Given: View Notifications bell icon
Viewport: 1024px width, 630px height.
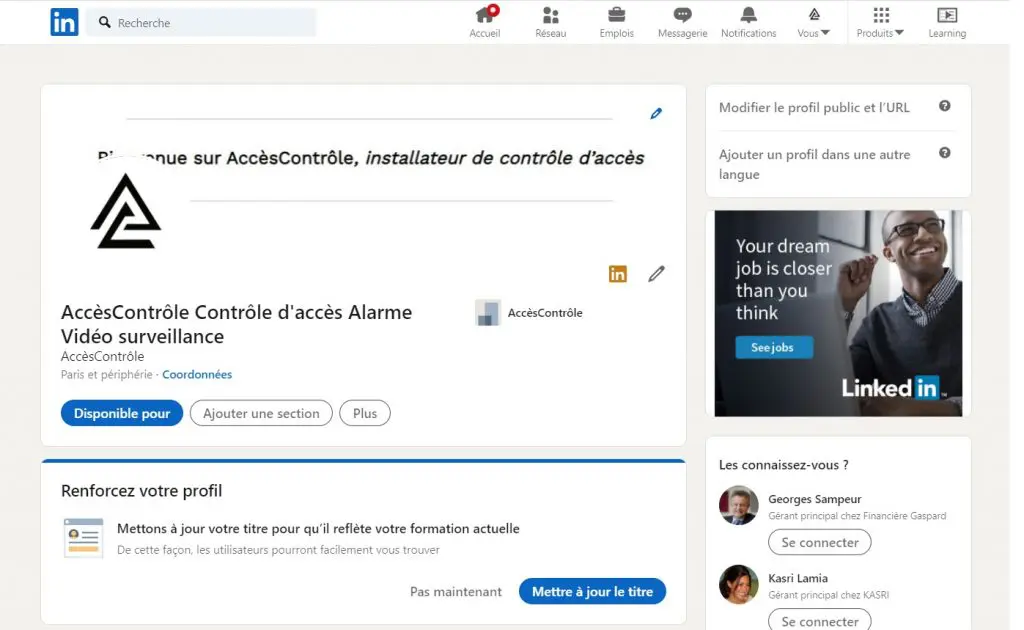Looking at the screenshot, I should pyautogui.click(x=748, y=16).
